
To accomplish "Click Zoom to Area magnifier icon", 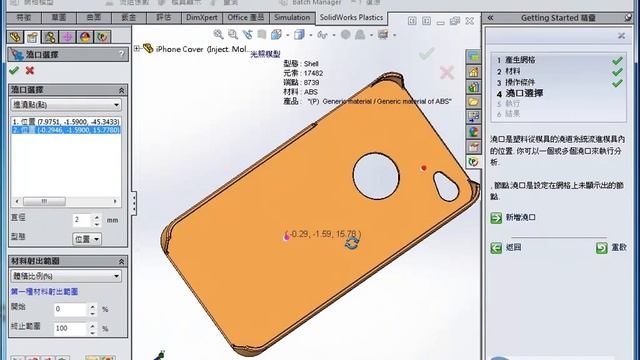I will [x=233, y=35].
